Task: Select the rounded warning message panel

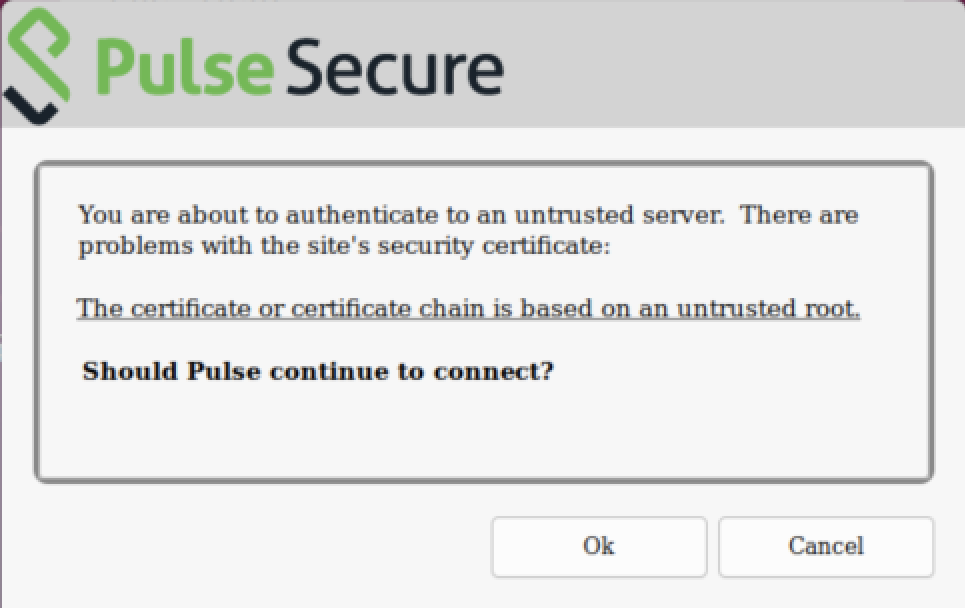Action: [483, 320]
